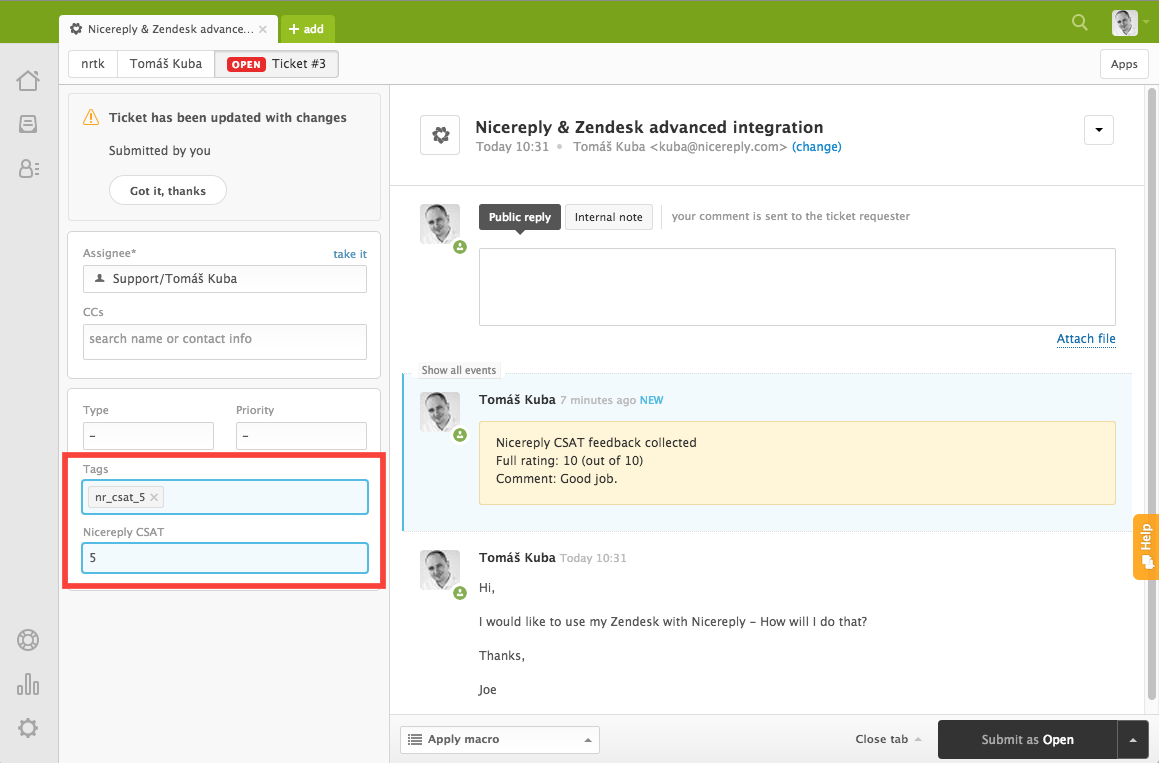Open the Home dashboard icon in sidebar
The width and height of the screenshot is (1159, 763).
[x=28, y=81]
